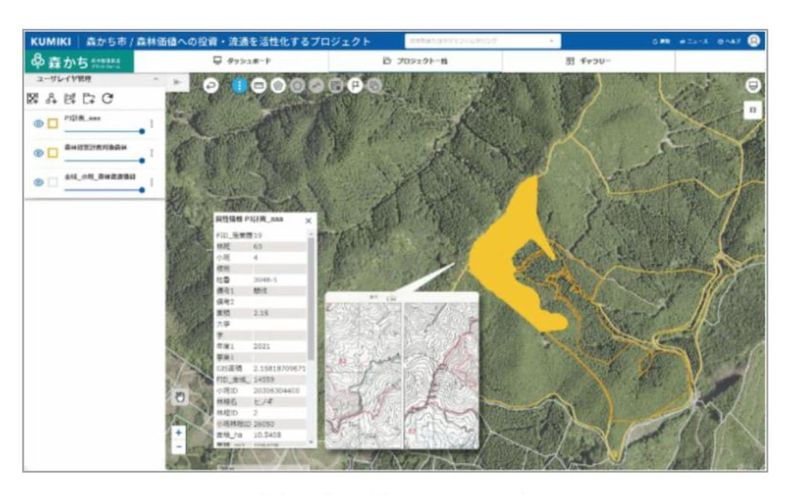The image size is (800, 495).
Task: Click the print icon on the map
Action: (x=753, y=85)
